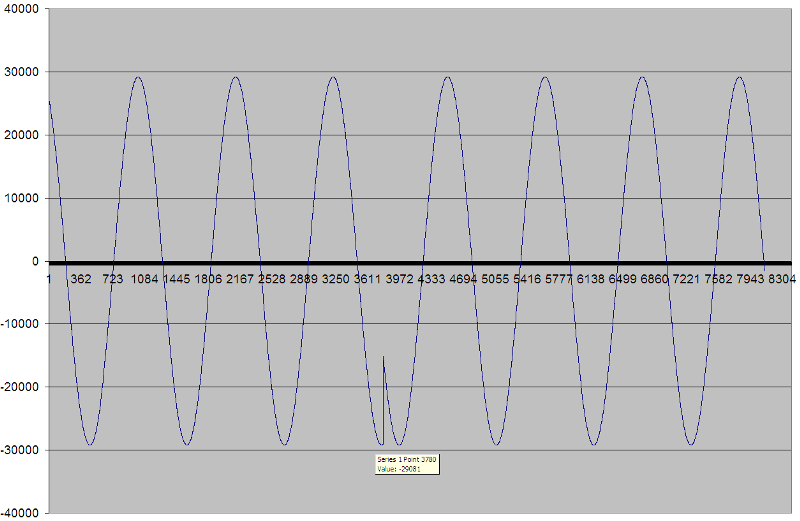
Task: Click the last sine wave peak, rightmost crest
Action: 739,77
